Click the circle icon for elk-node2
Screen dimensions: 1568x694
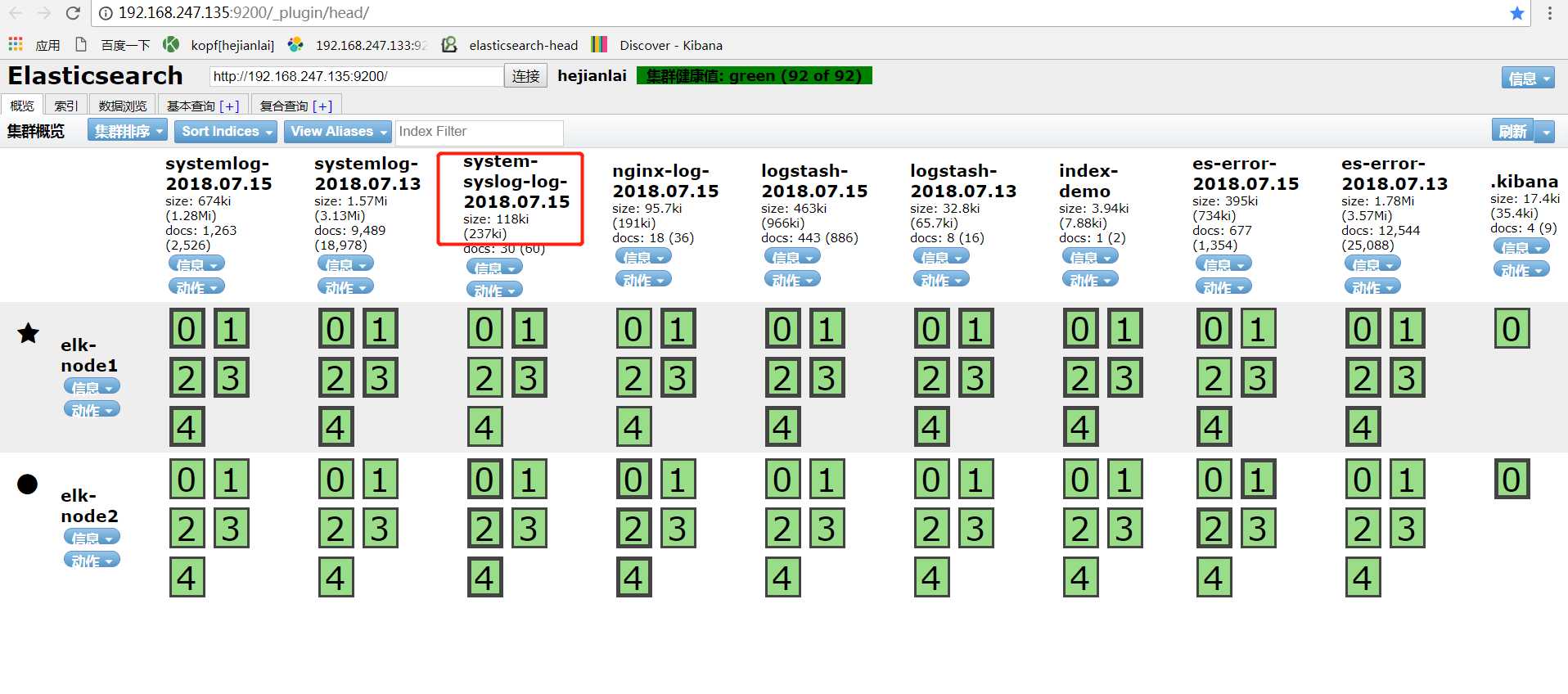tap(28, 484)
